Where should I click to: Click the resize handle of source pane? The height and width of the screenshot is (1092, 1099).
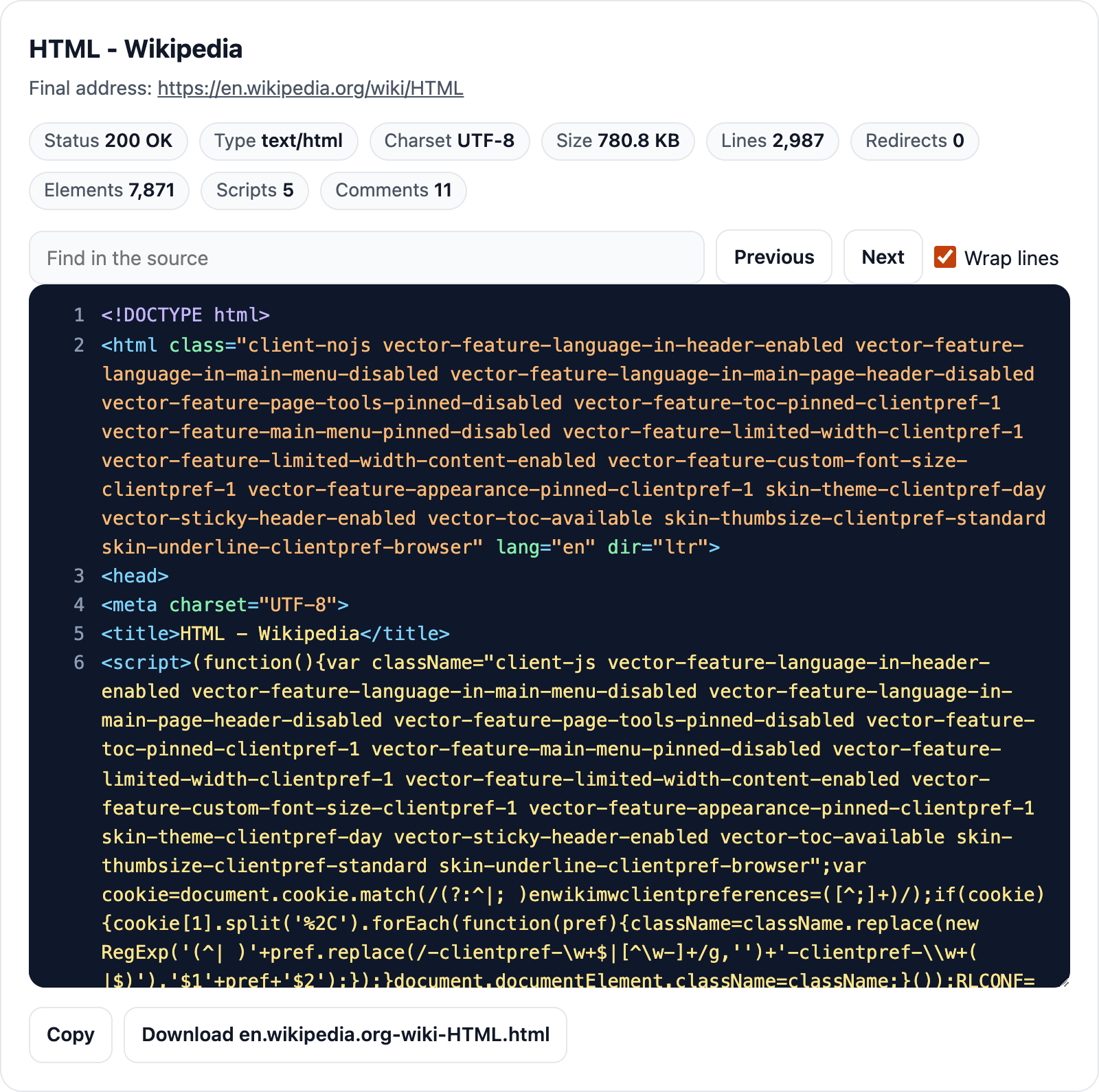coord(1065,982)
